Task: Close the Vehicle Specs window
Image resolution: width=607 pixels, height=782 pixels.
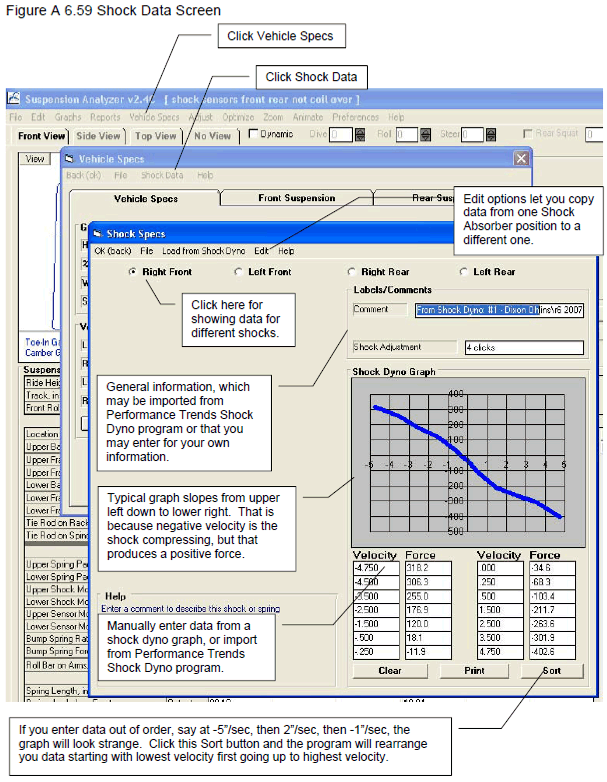Action: [x=521, y=159]
